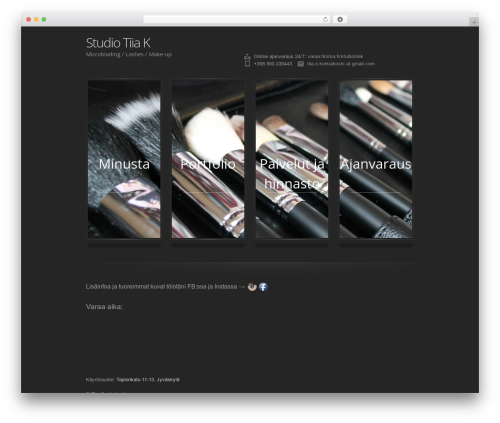500x423 pixels.
Task: Click the Studio Tiia K site title
Action: click(x=118, y=43)
